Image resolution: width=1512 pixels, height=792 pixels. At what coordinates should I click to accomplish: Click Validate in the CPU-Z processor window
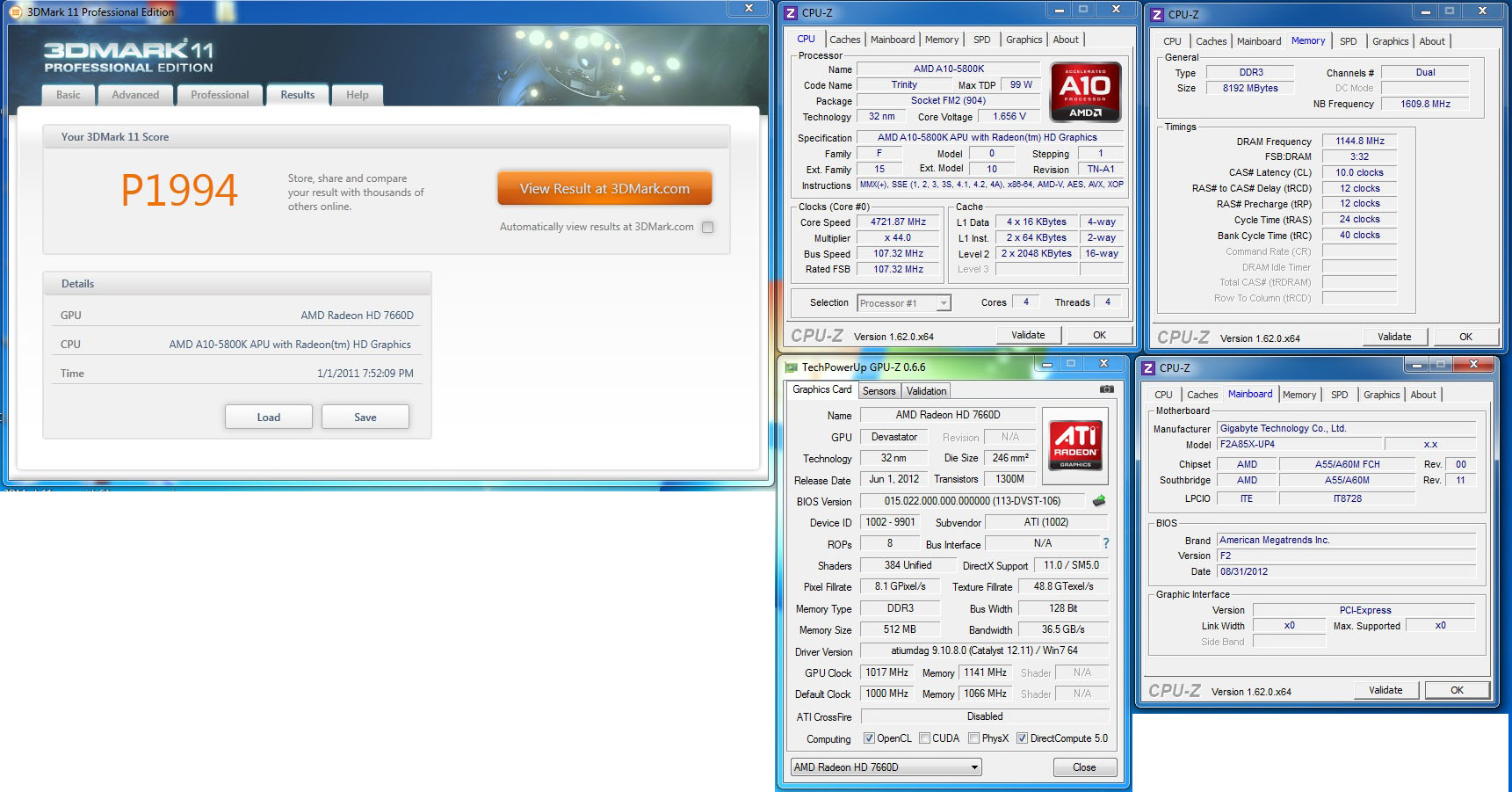[x=1028, y=335]
